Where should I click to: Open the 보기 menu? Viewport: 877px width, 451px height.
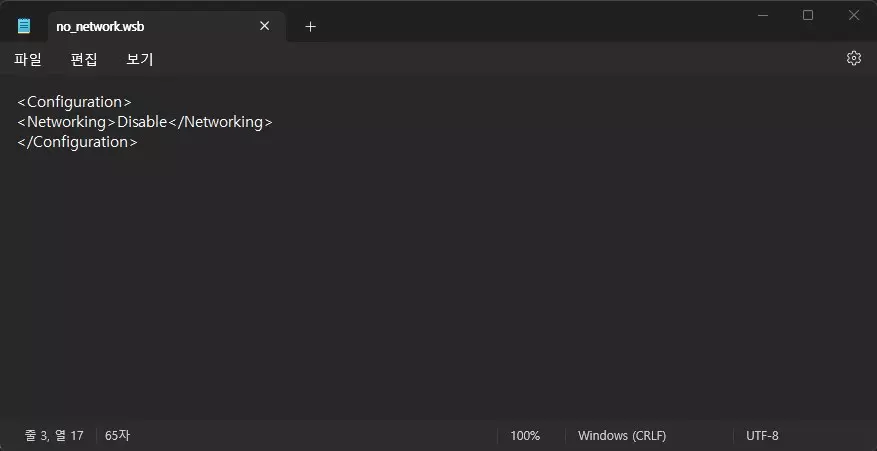(x=140, y=59)
